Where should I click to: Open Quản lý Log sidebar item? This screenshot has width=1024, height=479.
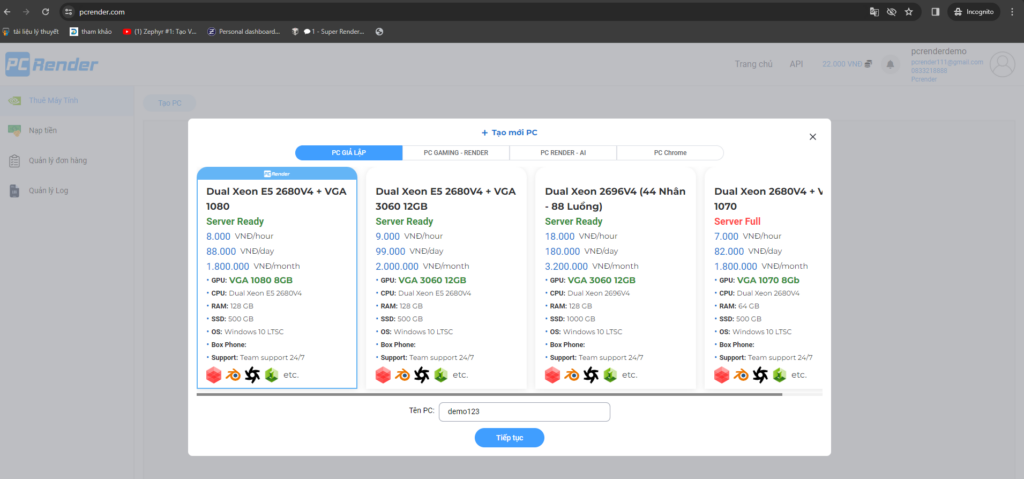tap(67, 191)
